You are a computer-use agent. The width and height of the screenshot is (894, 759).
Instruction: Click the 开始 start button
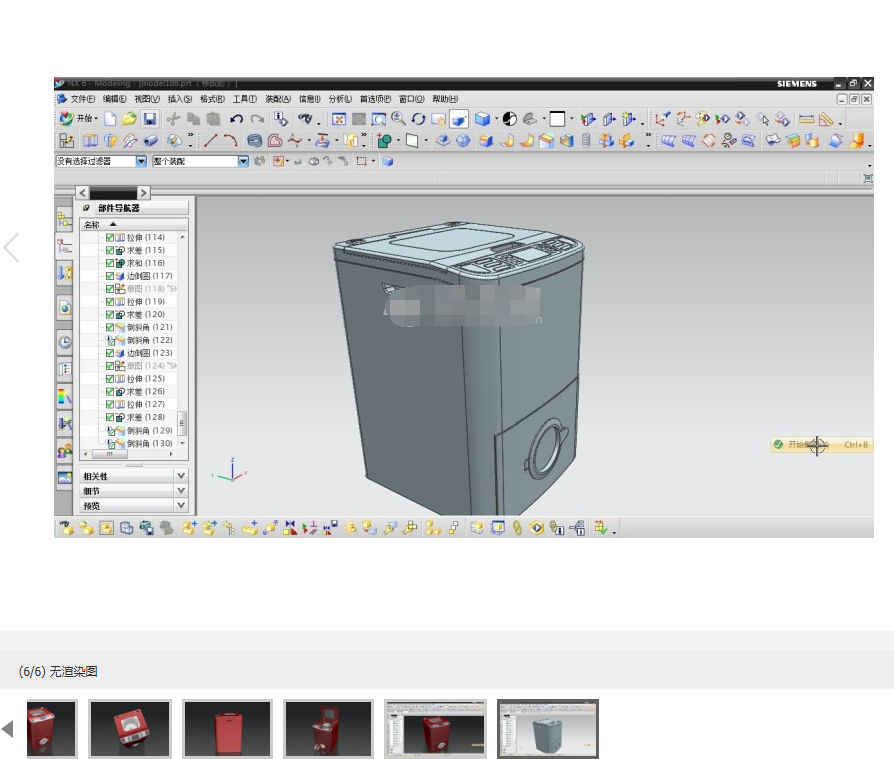click(x=78, y=119)
